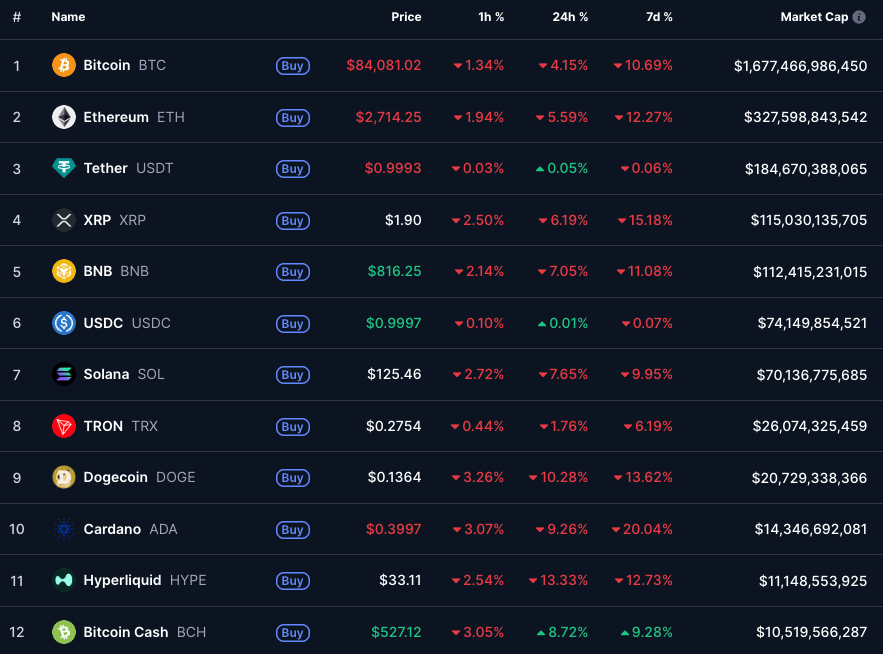Sort by the # rank column header

[x=17, y=17]
